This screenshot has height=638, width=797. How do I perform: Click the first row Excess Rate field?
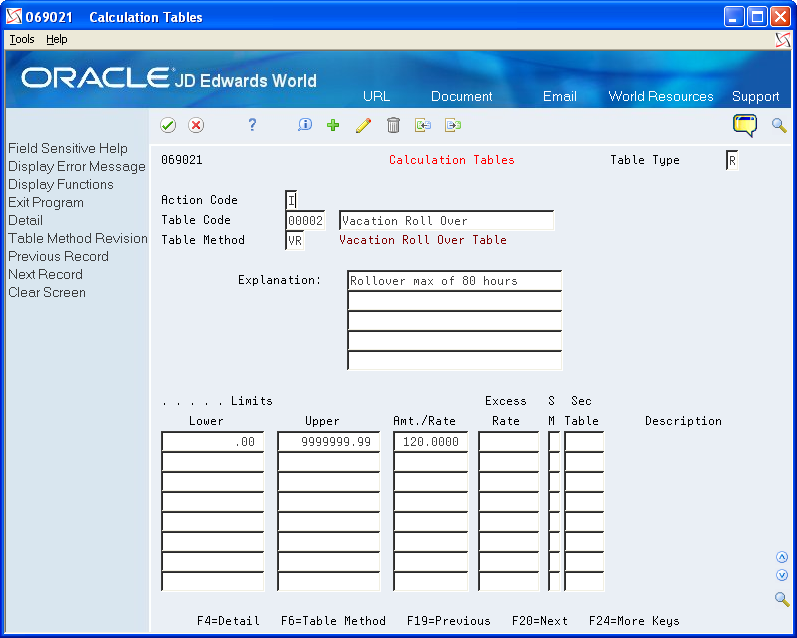[x=508, y=442]
